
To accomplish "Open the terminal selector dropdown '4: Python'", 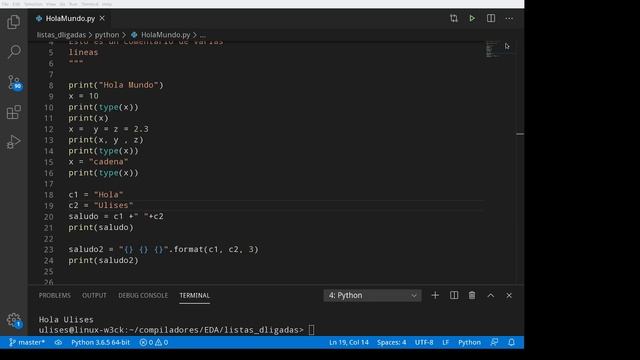I will pyautogui.click(x=372, y=296).
